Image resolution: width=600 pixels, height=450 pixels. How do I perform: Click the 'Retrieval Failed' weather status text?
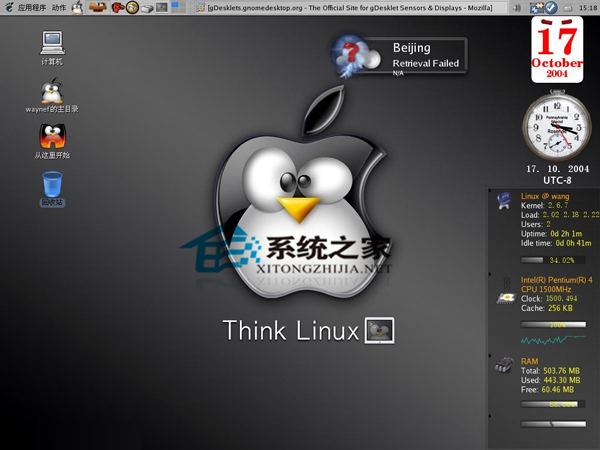[426, 63]
